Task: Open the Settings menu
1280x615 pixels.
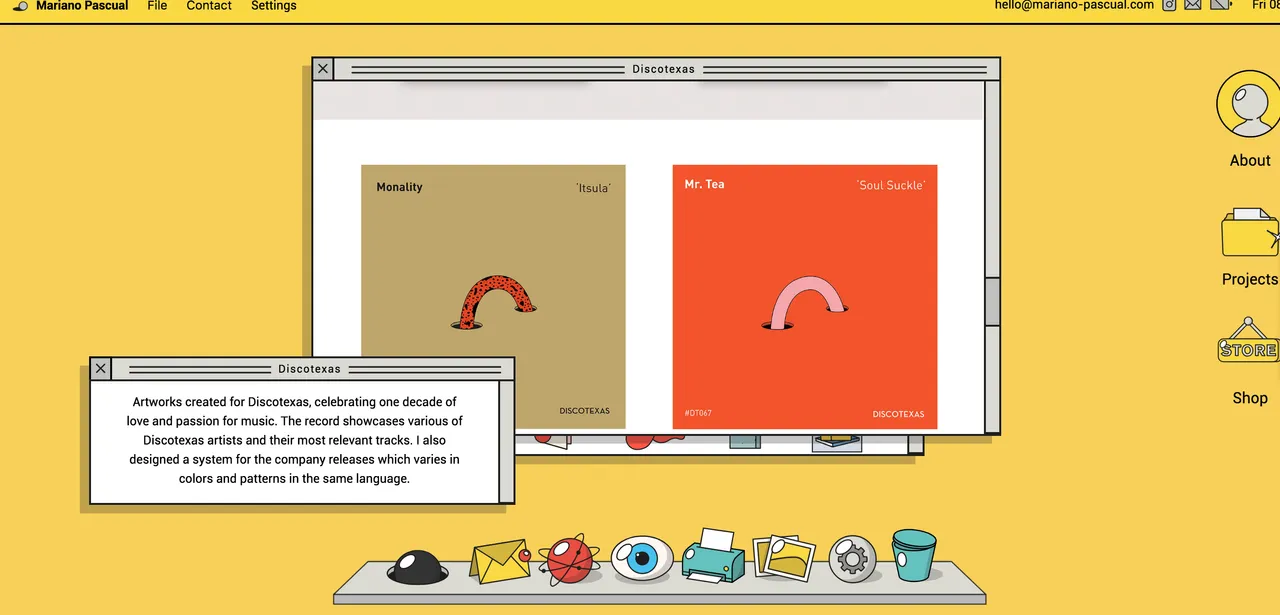Action: [x=274, y=6]
